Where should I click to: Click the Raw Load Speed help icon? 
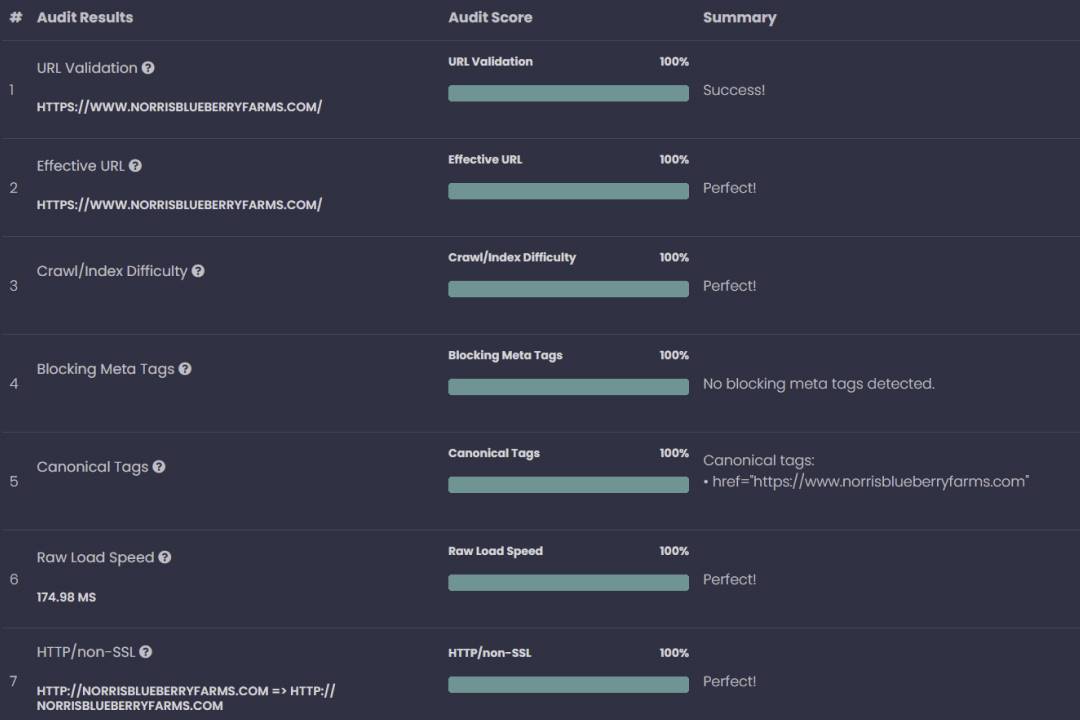pyautogui.click(x=164, y=556)
